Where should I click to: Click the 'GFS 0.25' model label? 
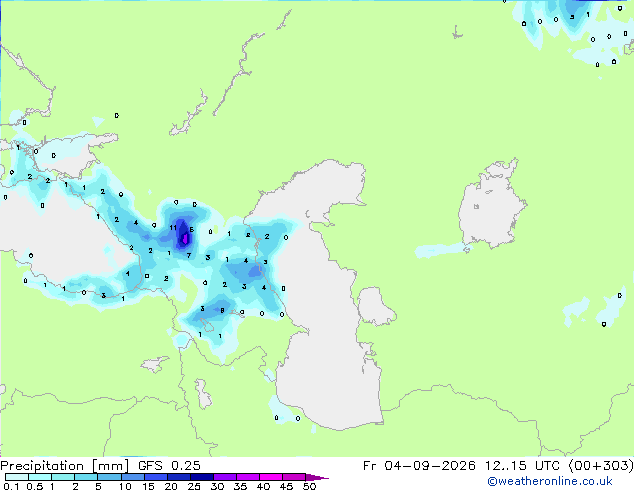point(169,466)
